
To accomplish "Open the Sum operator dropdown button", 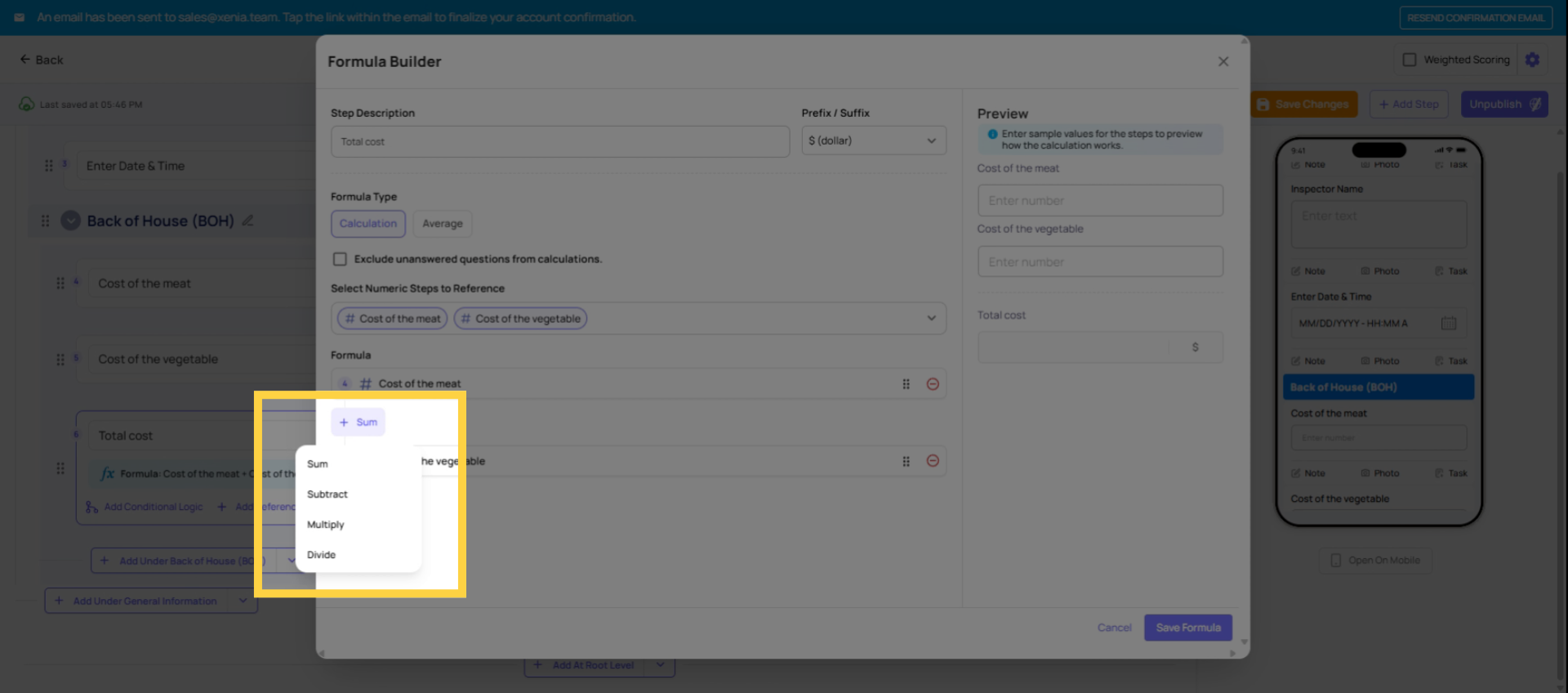I will pos(358,423).
